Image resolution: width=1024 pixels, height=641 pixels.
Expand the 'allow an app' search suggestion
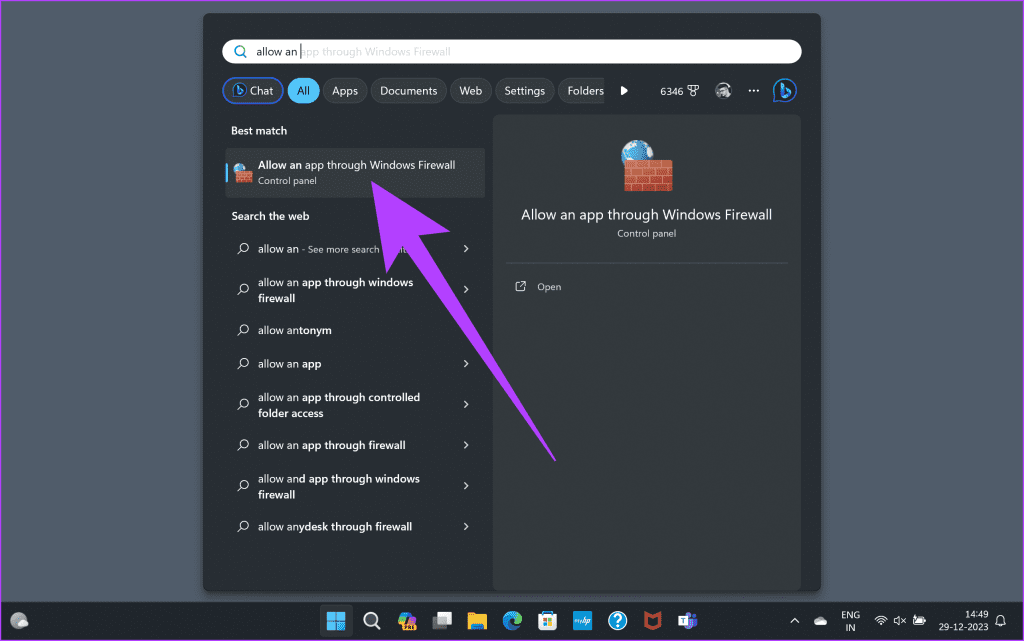(466, 363)
